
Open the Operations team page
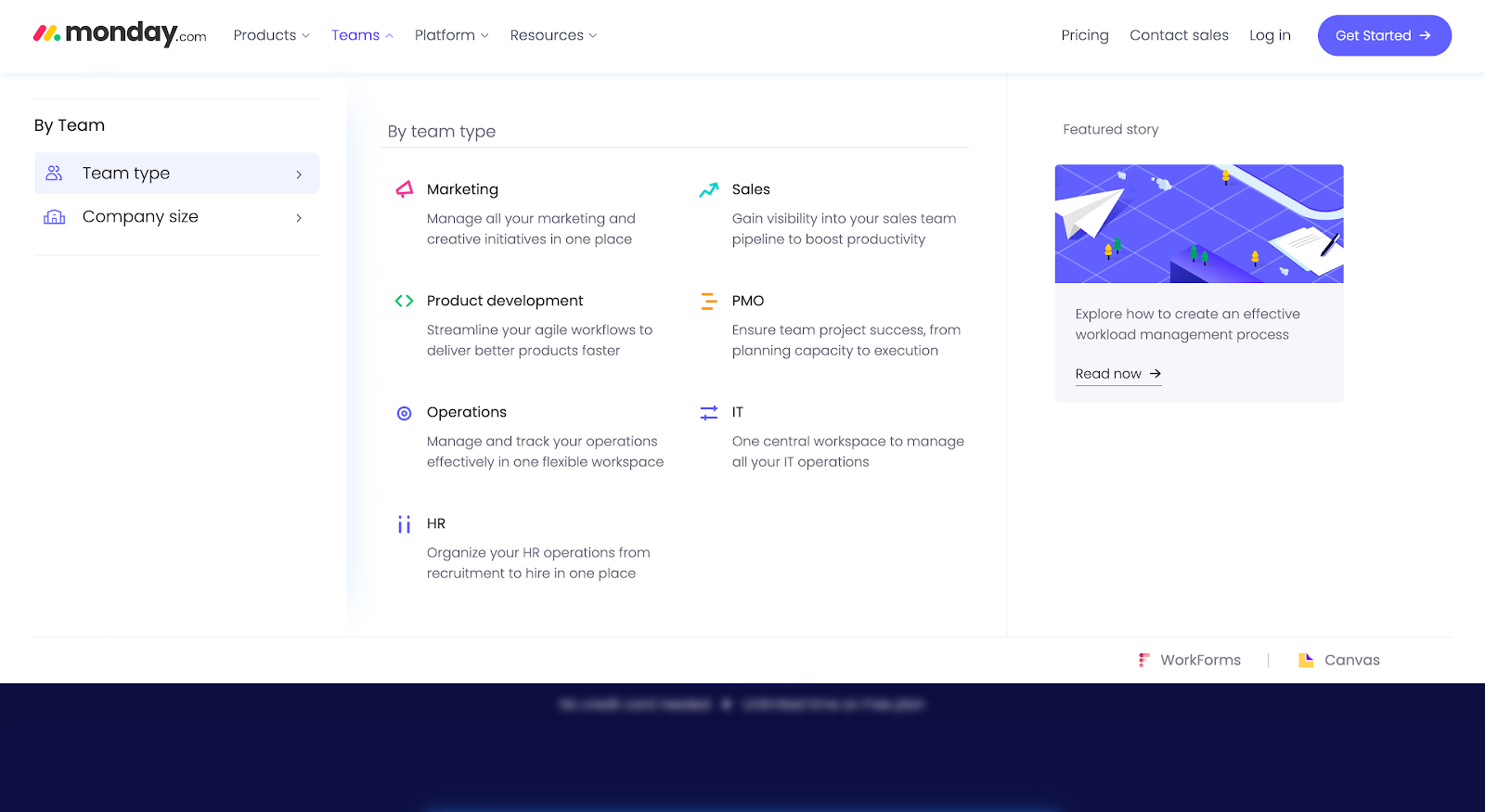(x=467, y=412)
